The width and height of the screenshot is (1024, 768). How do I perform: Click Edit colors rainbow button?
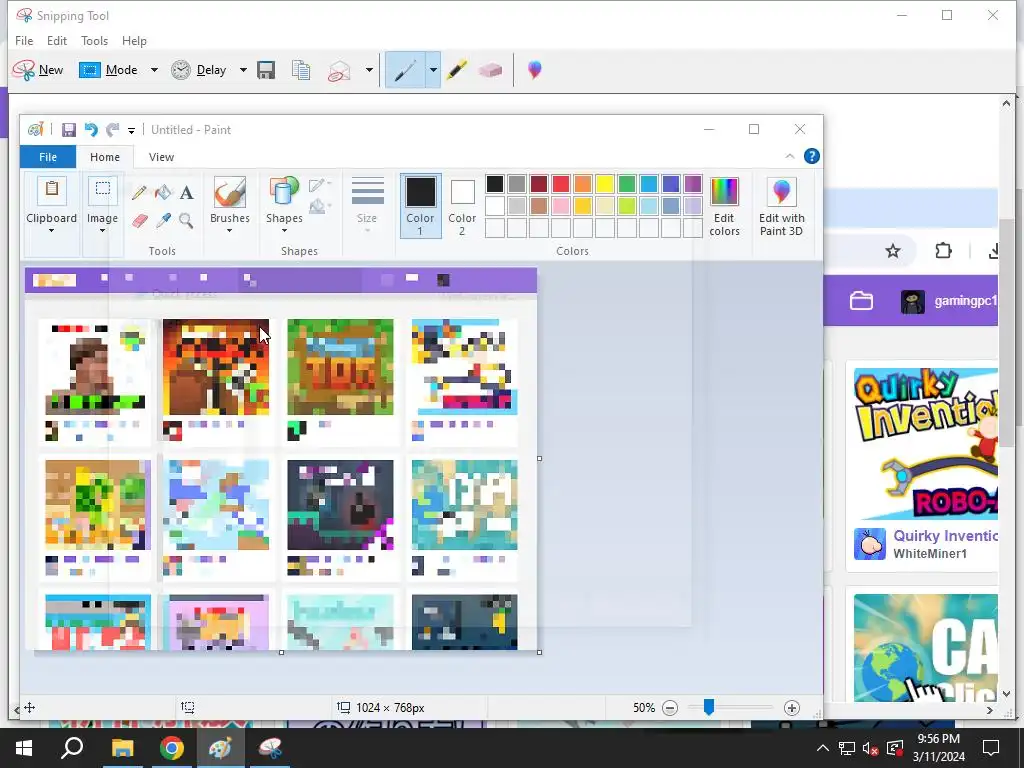(x=724, y=205)
